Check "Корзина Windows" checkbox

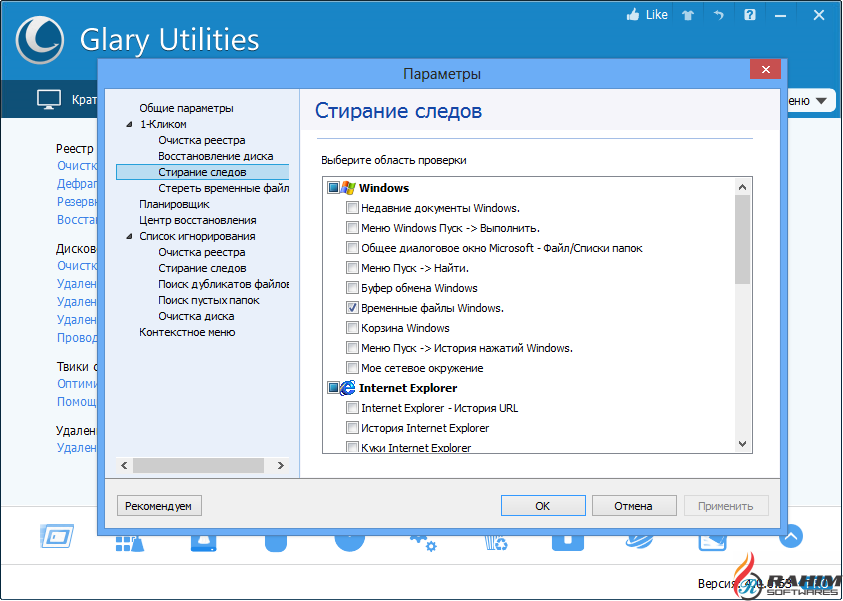click(352, 328)
